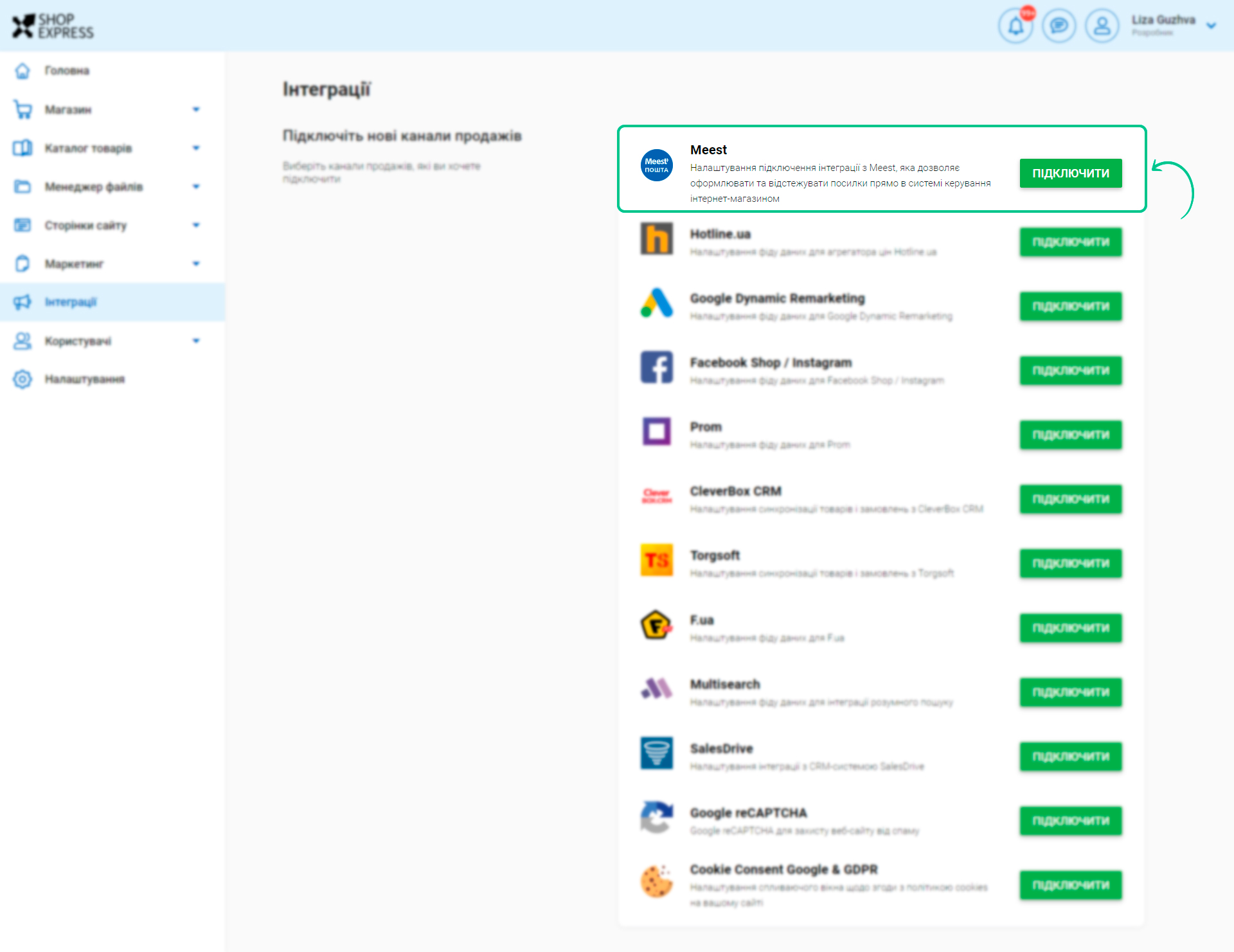The width and height of the screenshot is (1234, 952).
Task: Click the Hotline.ua logo icon
Action: [x=656, y=238]
